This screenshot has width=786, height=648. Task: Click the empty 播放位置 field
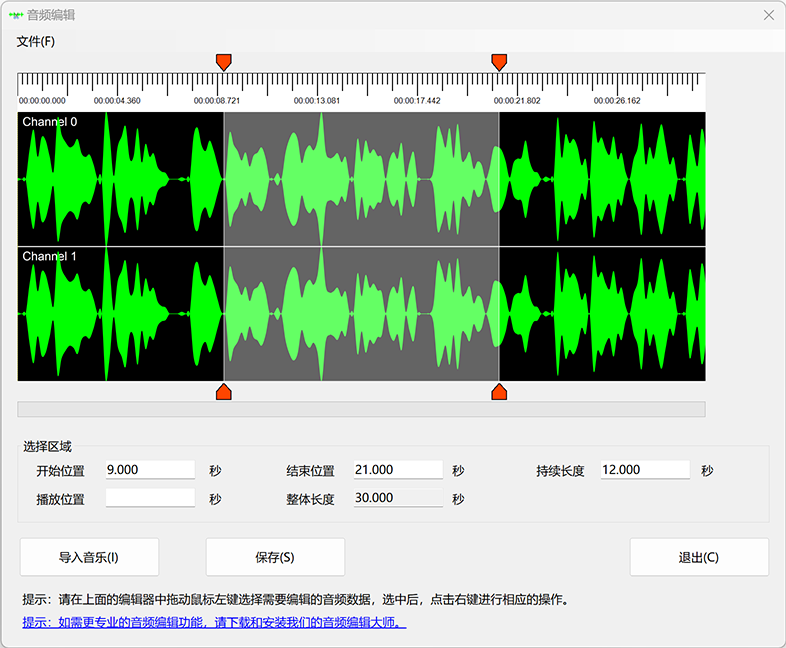pyautogui.click(x=150, y=498)
